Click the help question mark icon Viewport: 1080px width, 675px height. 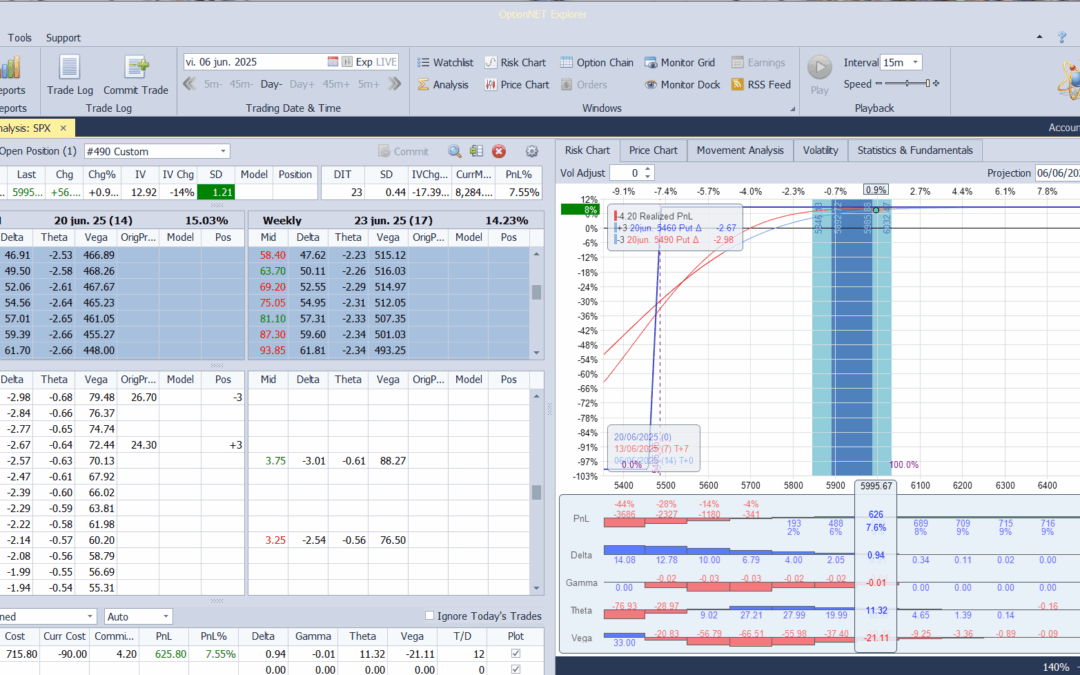[x=1062, y=37]
